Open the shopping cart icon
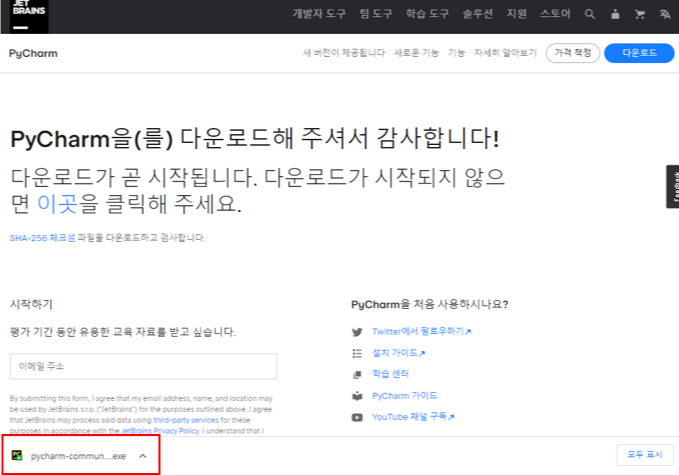 640,14
